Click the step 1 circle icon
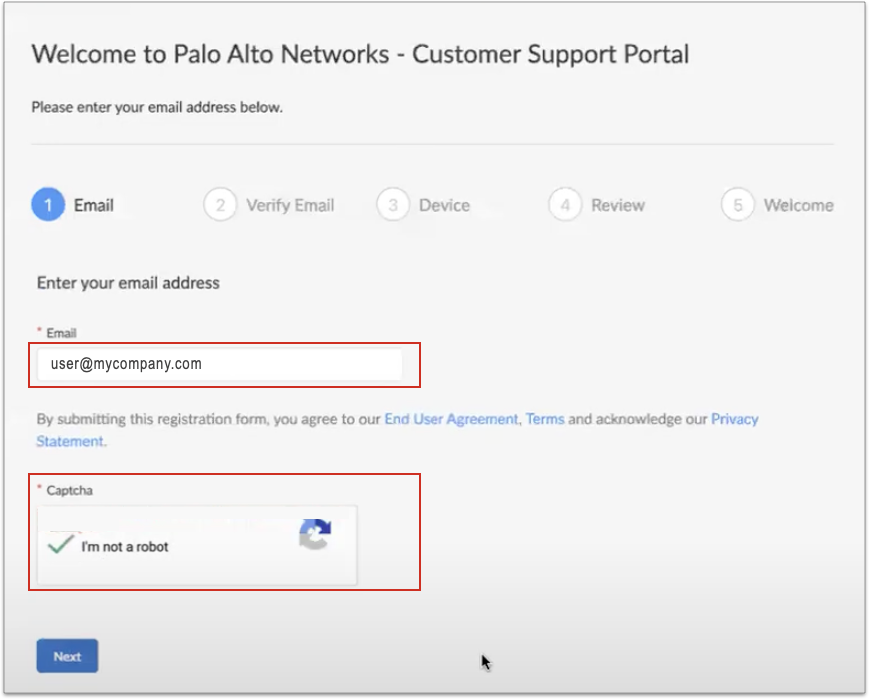This screenshot has height=699, width=869. point(48,205)
